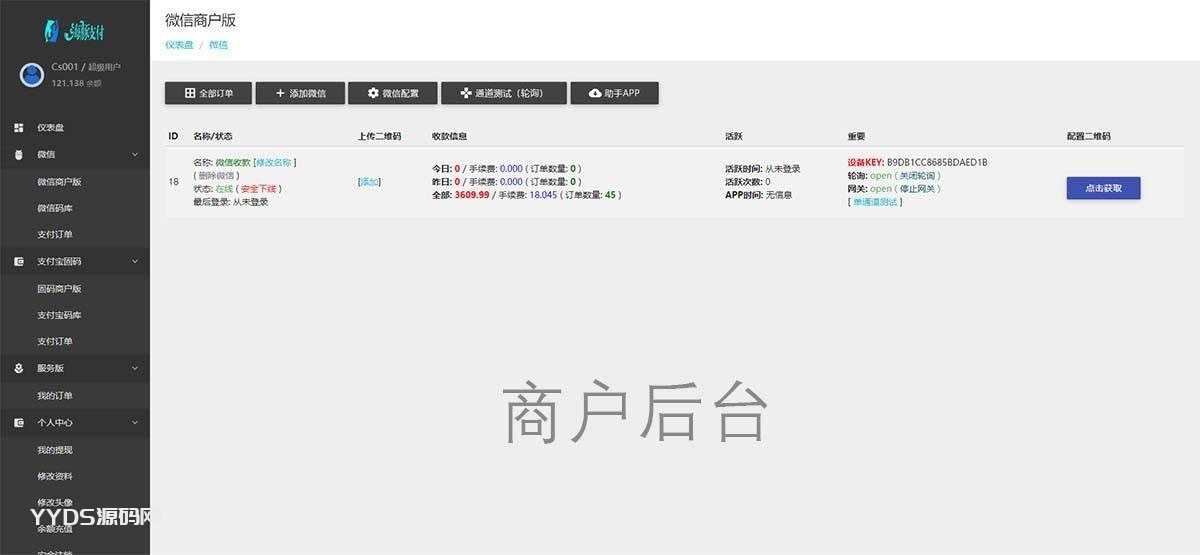Click the 个人中心 icon in the sidebar
The height and width of the screenshot is (555, 1200).
(x=19, y=422)
